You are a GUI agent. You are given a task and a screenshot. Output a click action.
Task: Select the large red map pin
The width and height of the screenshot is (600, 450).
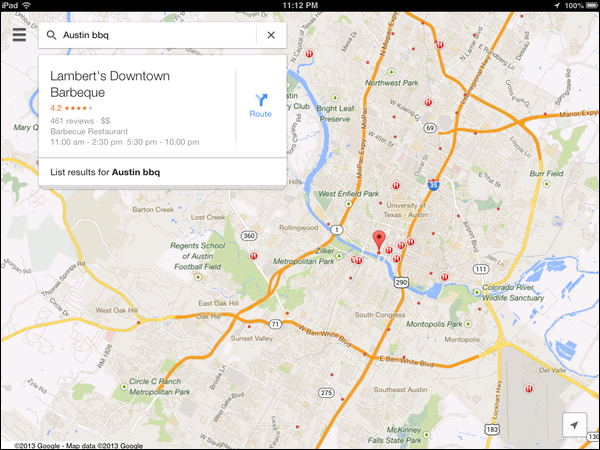pyautogui.click(x=379, y=242)
